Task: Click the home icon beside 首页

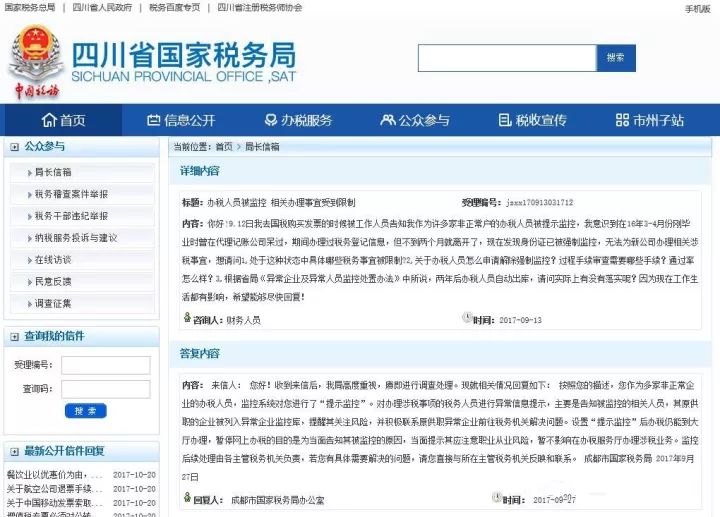Action: click(x=49, y=120)
